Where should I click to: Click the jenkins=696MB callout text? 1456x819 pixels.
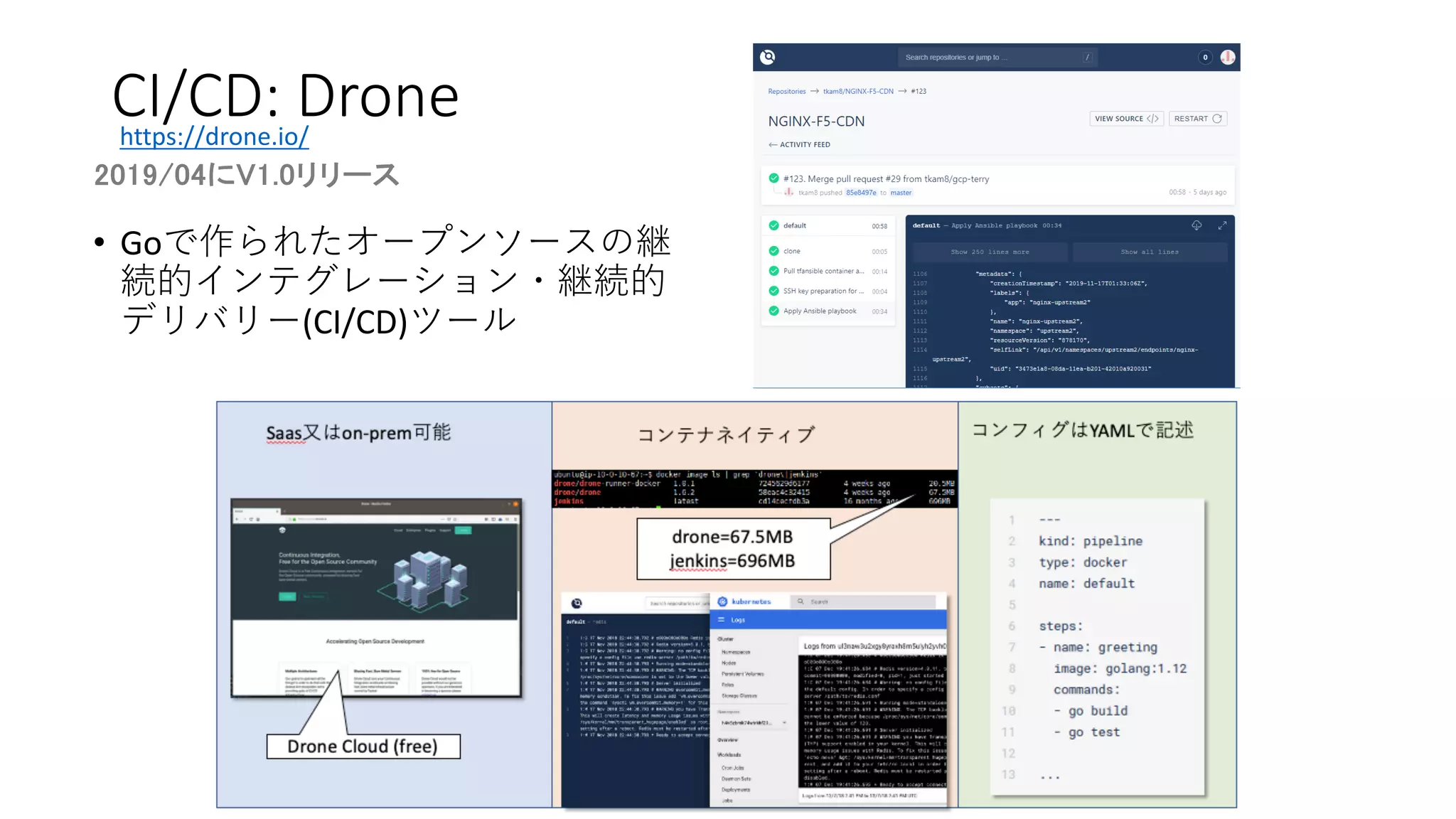(x=732, y=561)
